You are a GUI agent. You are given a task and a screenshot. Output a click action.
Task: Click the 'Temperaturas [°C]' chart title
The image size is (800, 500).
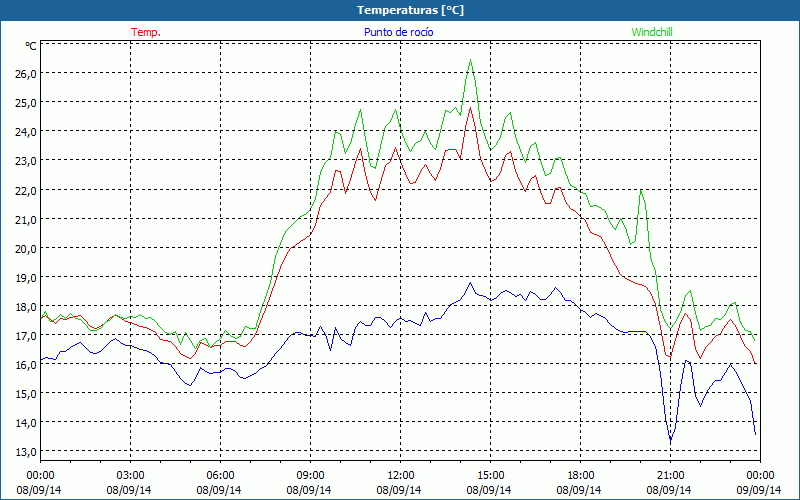click(410, 10)
